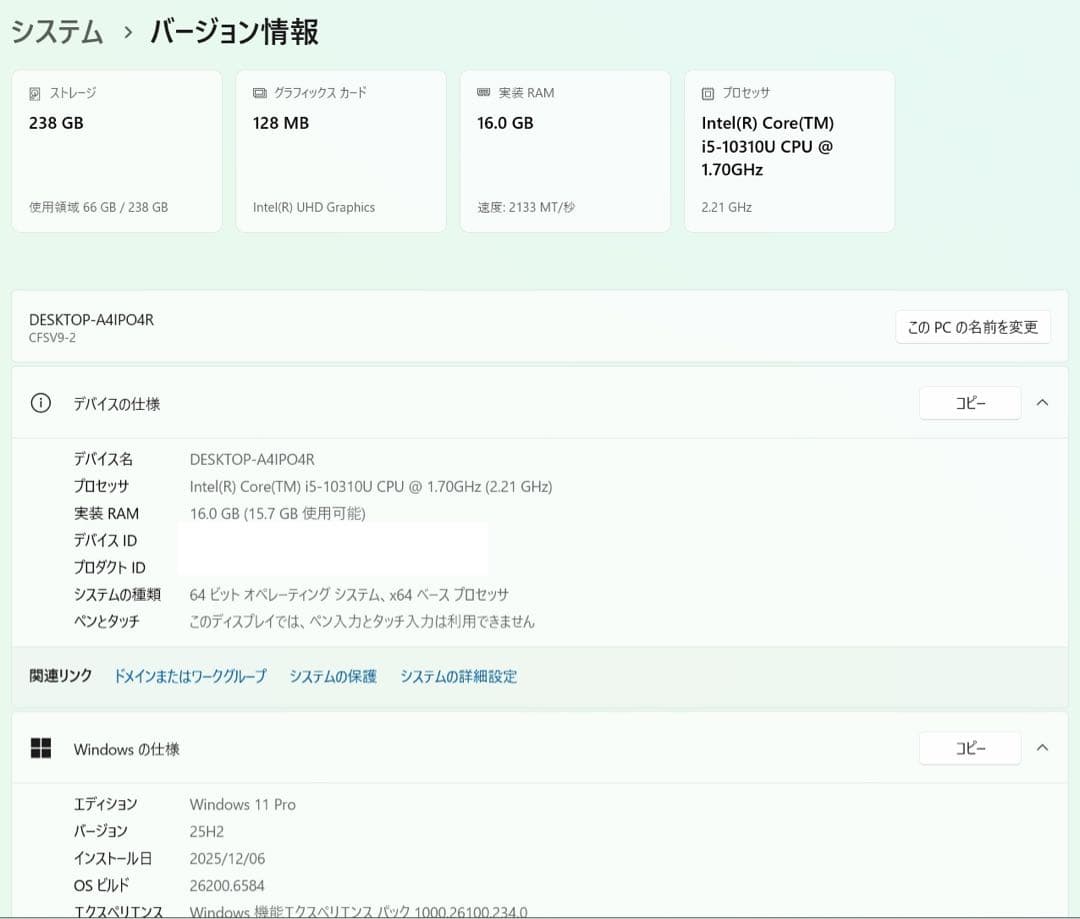Click the プロセッサ card icon
1080x919 pixels.
[707, 92]
